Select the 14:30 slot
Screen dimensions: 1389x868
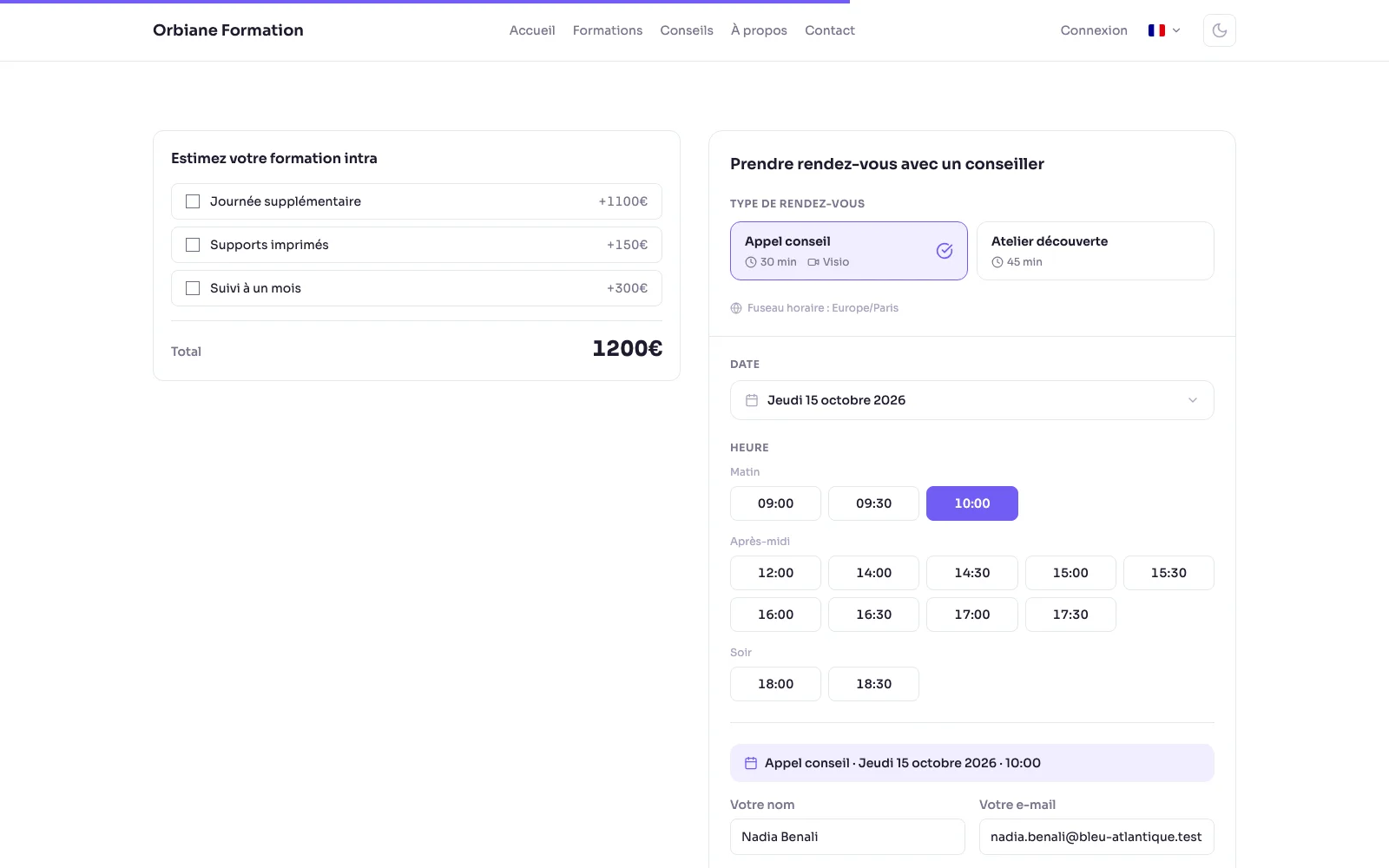(972, 573)
